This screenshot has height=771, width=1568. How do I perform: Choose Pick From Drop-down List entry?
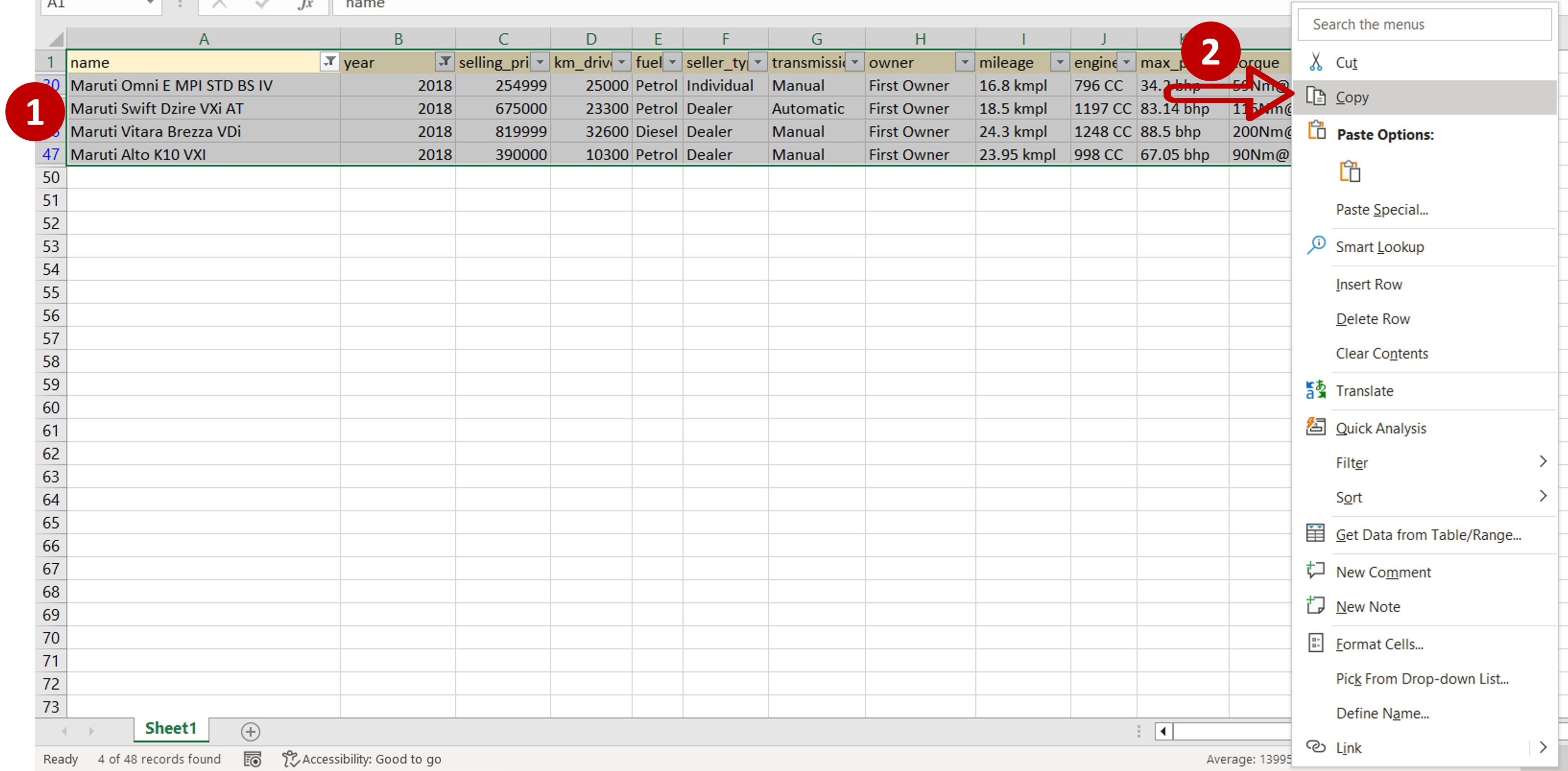[1422, 679]
